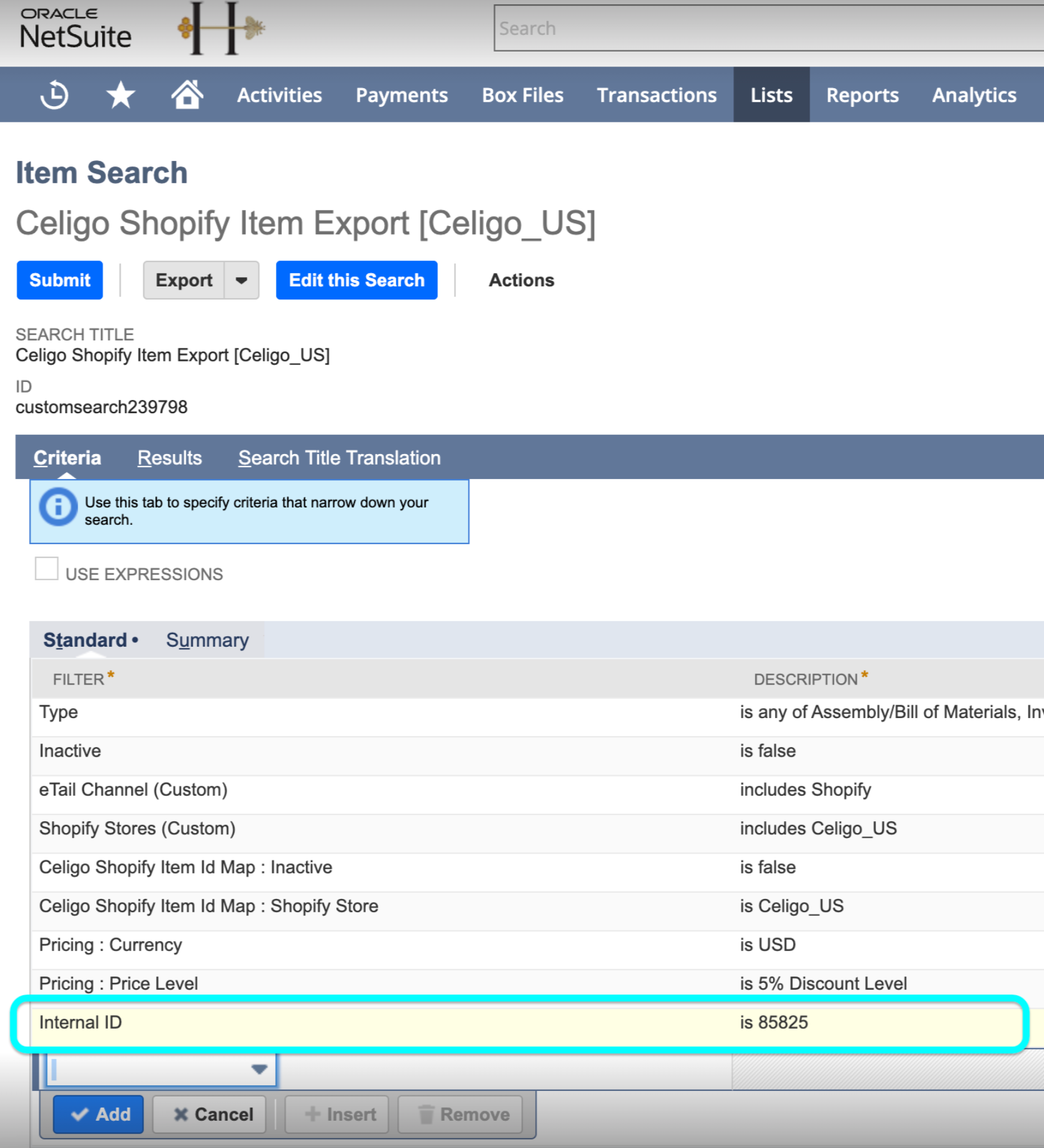Switch to Search Title Translation tab
This screenshot has height=1148, width=1044.
pos(339,458)
